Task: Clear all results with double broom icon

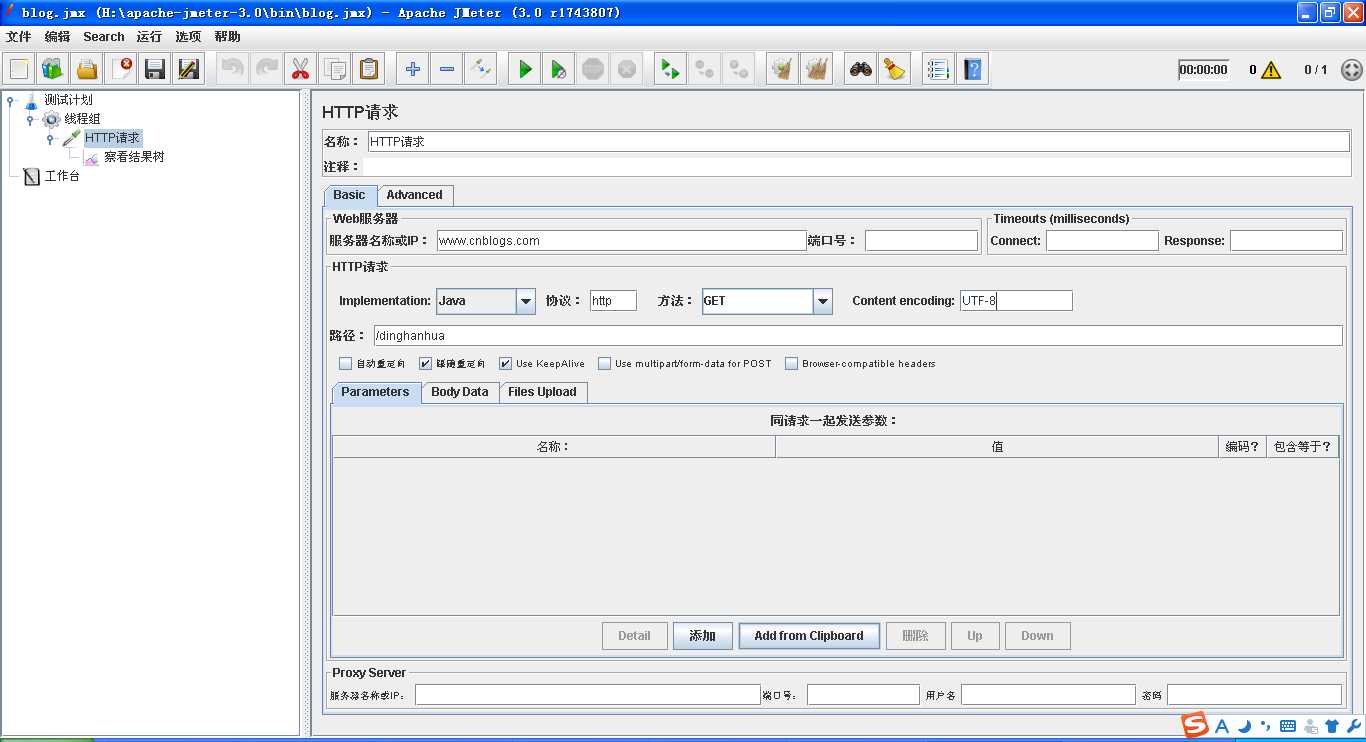Action: (817, 69)
